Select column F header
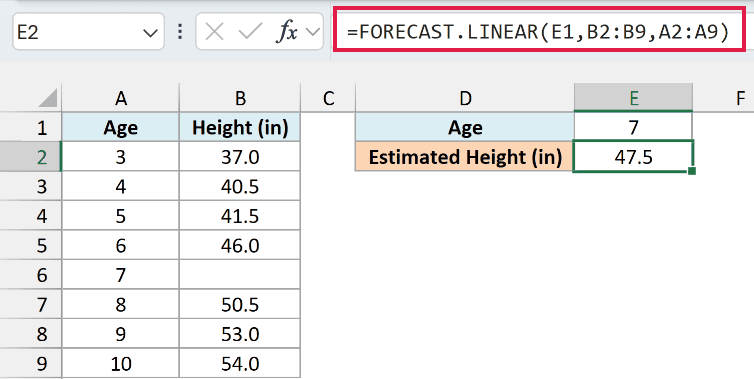The width and height of the screenshot is (754, 379). (x=740, y=98)
